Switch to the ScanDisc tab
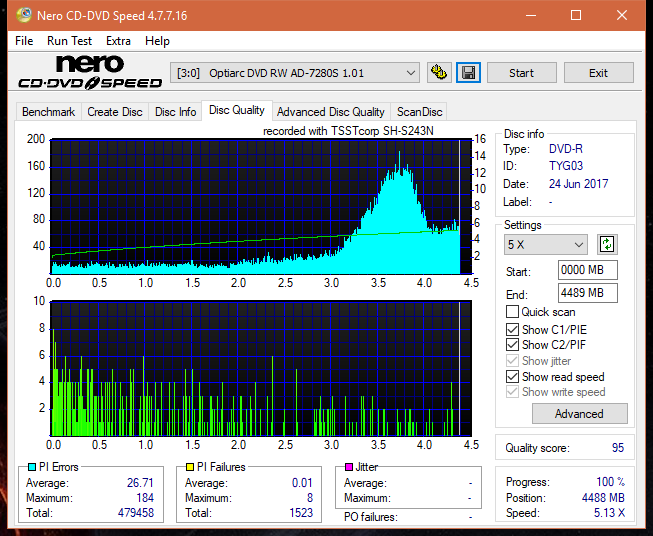 click(419, 112)
